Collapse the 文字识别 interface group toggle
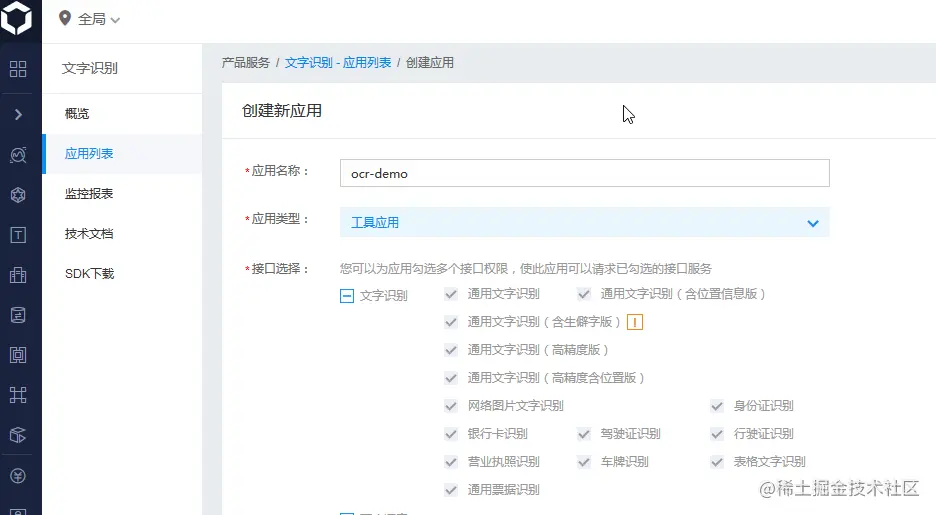Viewport: 936px width, 515px height. click(x=347, y=296)
